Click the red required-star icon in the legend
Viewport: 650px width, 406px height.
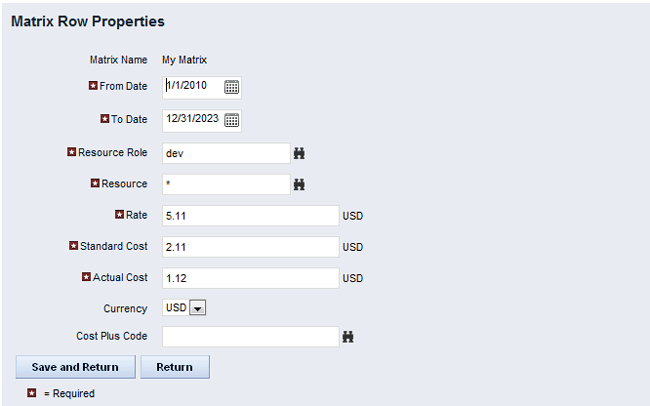click(x=32, y=393)
